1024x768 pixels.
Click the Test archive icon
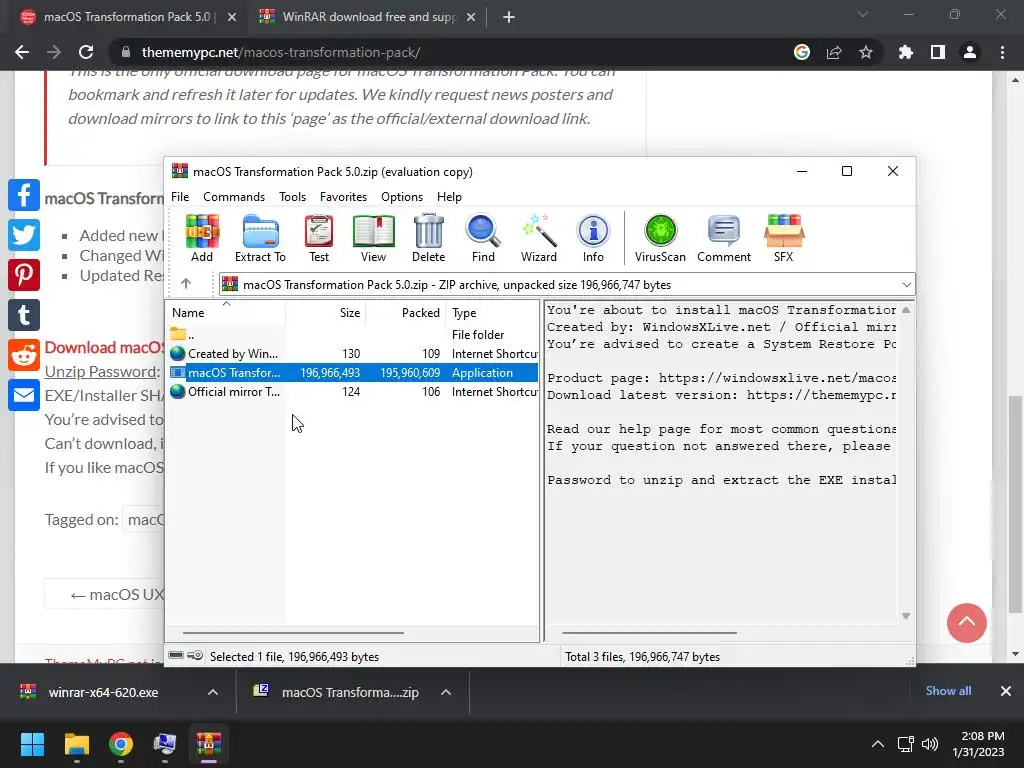319,238
